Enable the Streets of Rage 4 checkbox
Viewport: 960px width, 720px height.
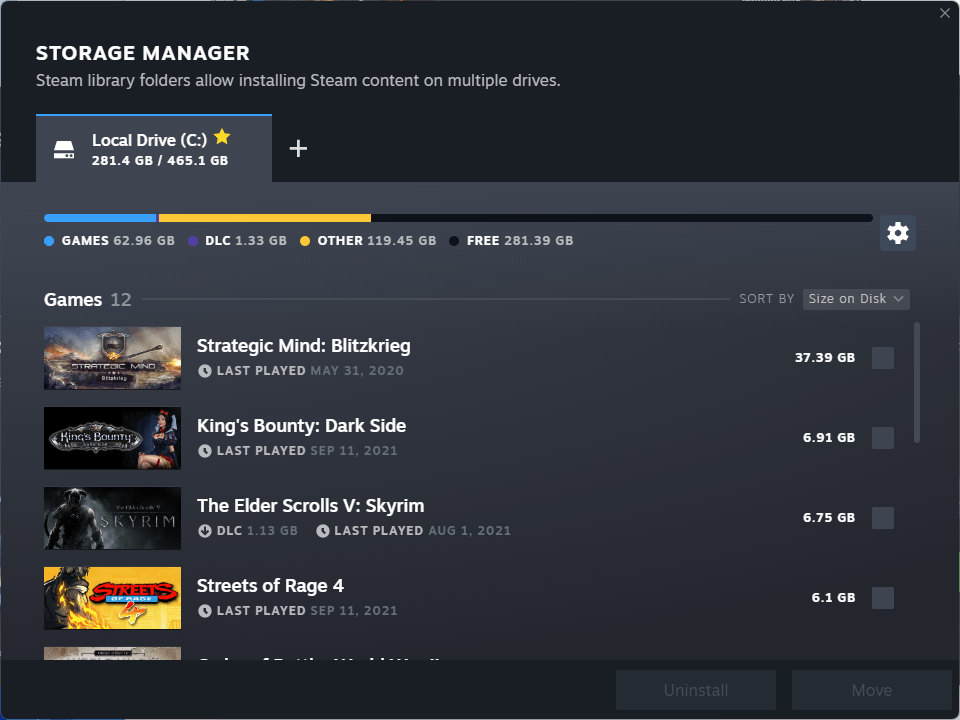click(x=883, y=598)
